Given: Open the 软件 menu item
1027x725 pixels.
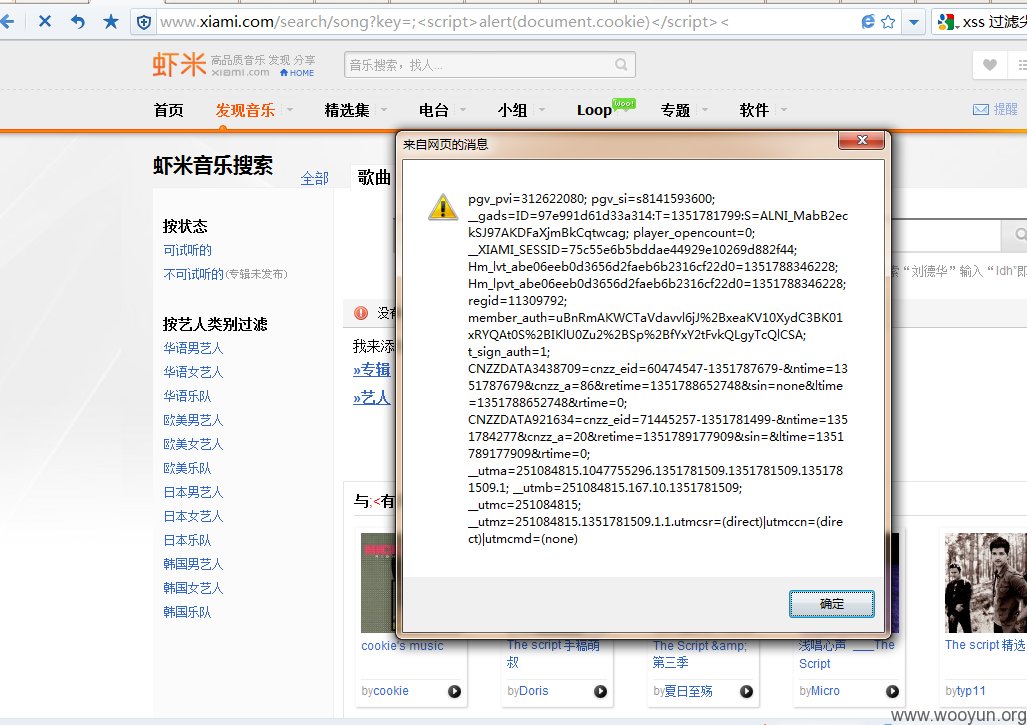Looking at the screenshot, I should [x=754, y=110].
